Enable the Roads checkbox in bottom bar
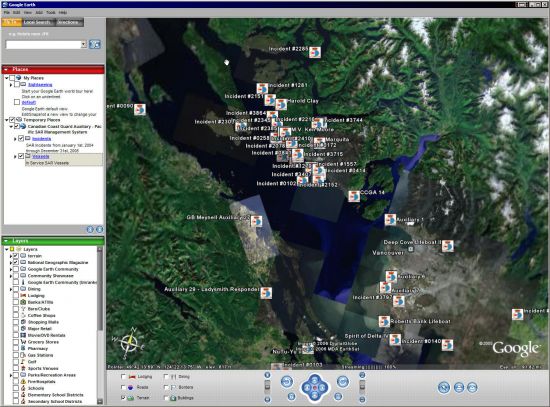Image resolution: width=550 pixels, height=407 pixels. [123, 387]
